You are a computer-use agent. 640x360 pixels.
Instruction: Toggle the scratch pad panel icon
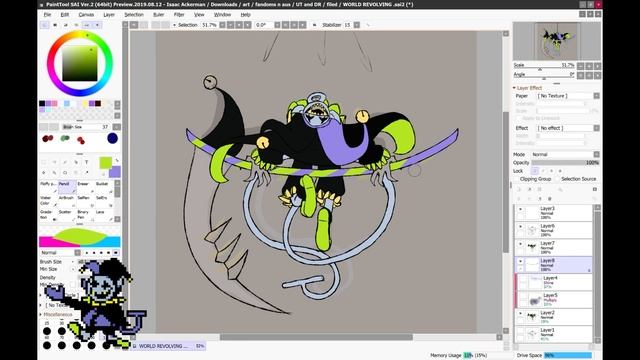click(97, 25)
